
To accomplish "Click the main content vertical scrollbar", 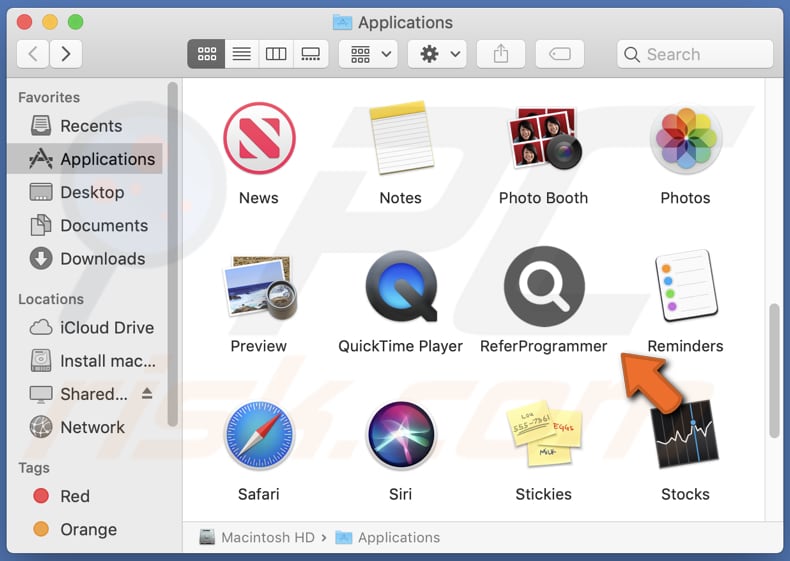I will [x=774, y=370].
